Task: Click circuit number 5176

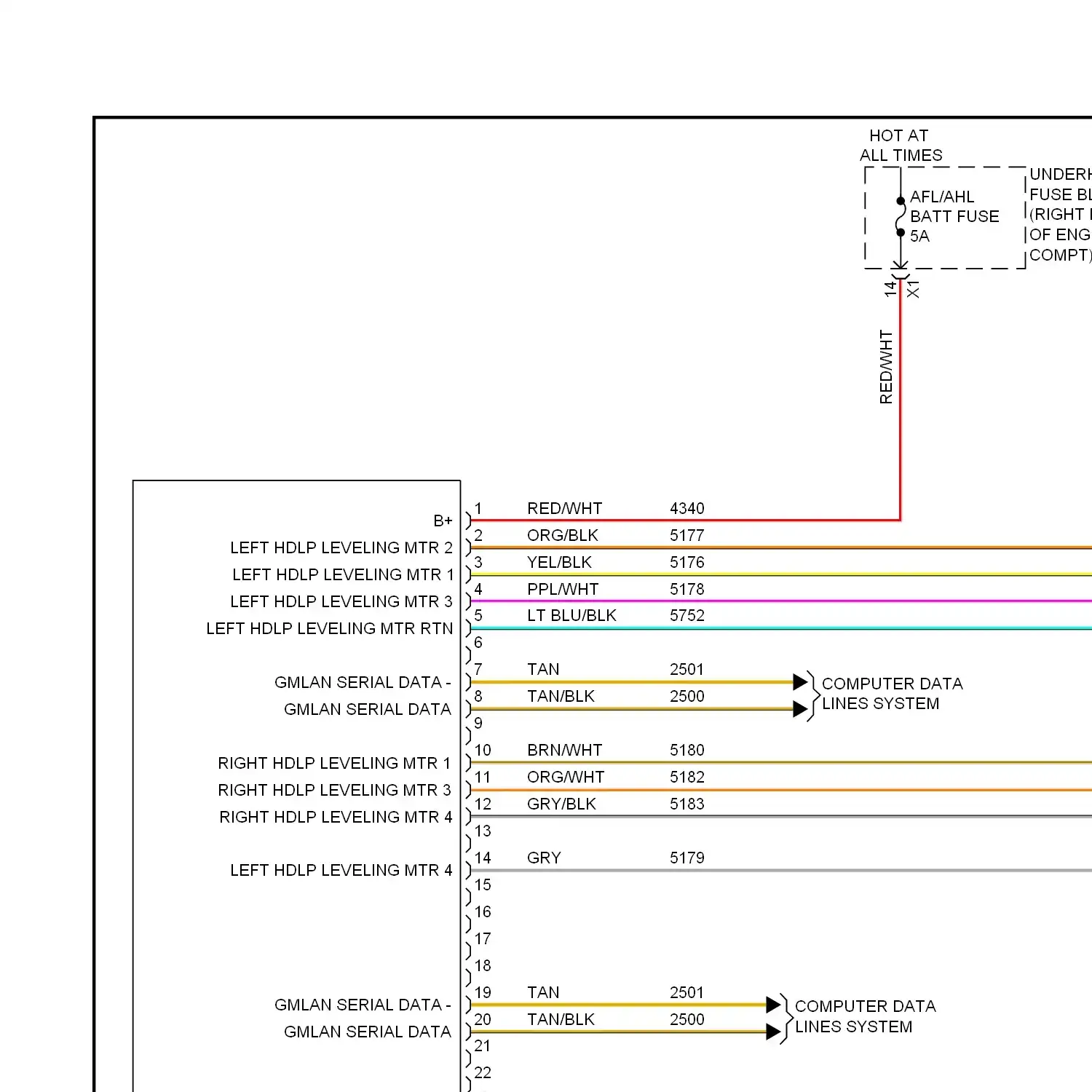Action: point(687,562)
